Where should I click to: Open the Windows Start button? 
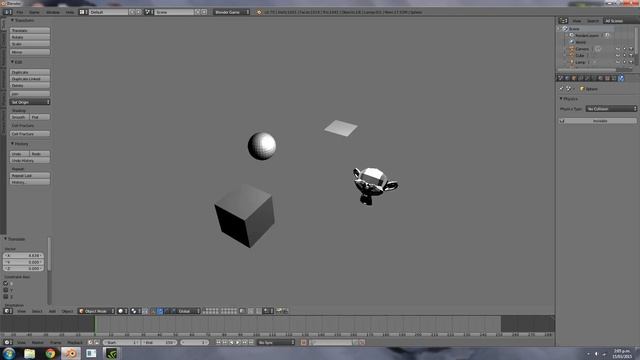click(x=9, y=353)
